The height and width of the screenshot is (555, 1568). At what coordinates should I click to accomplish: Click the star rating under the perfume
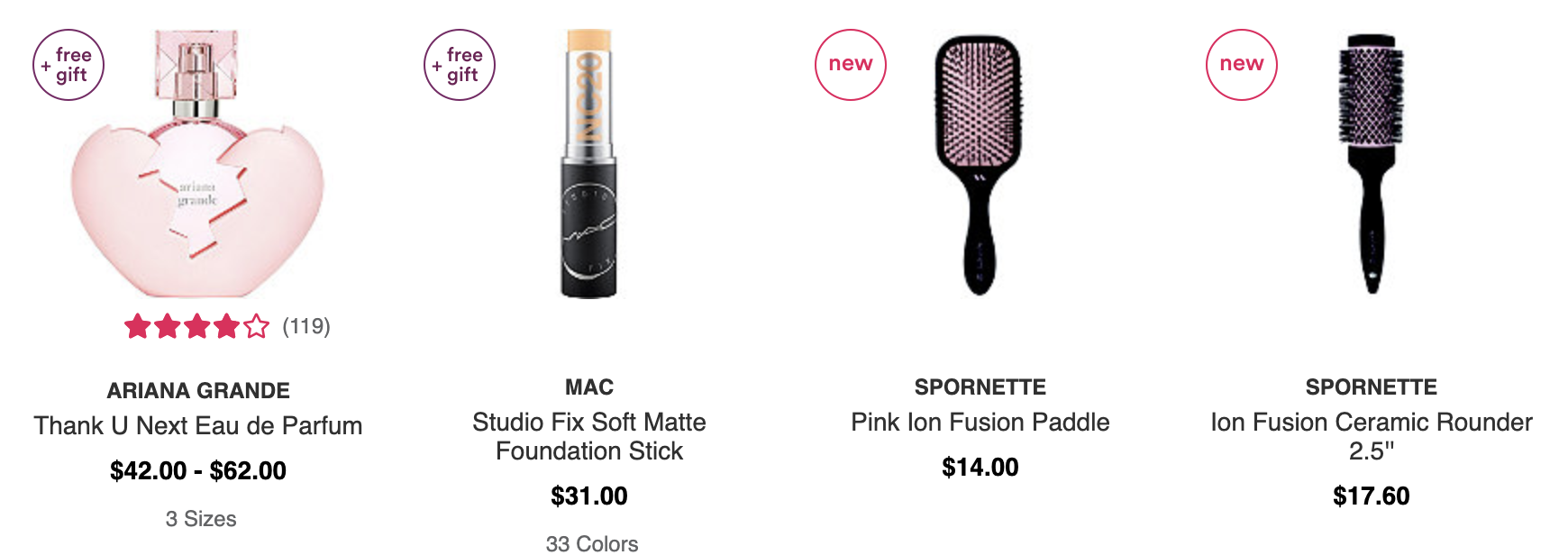point(196,326)
